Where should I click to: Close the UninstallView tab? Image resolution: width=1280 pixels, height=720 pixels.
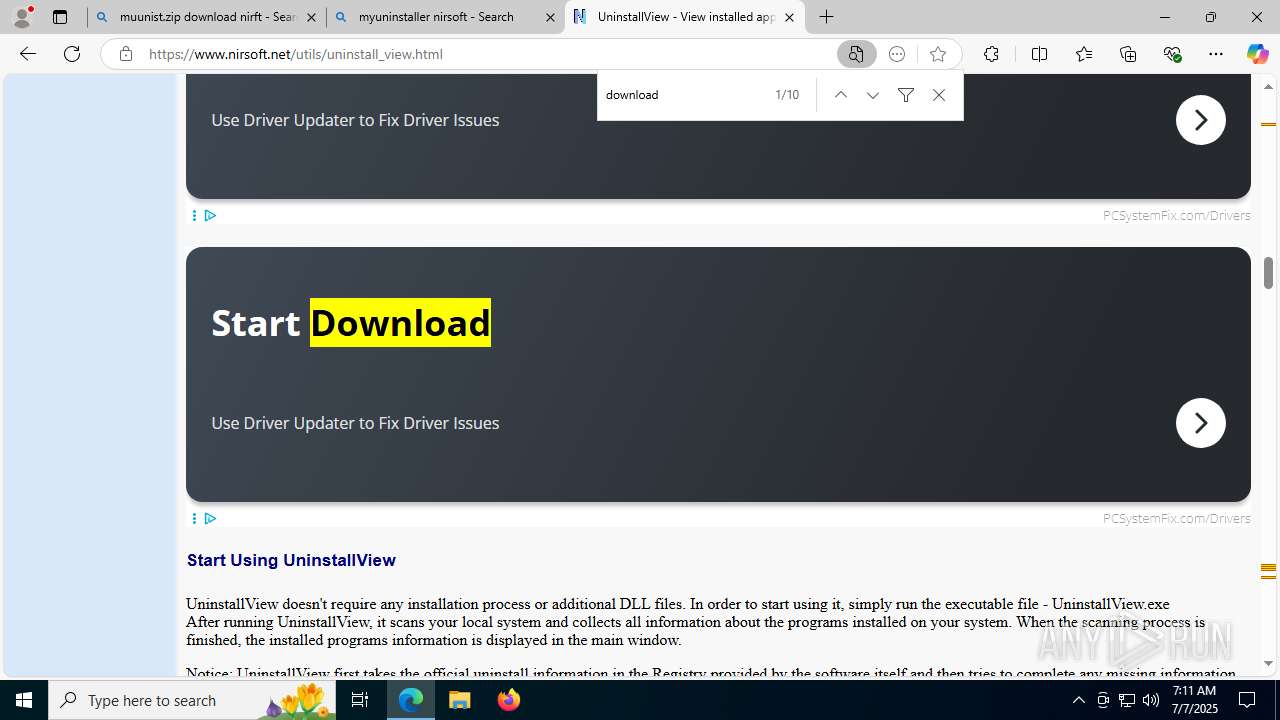coord(789,17)
